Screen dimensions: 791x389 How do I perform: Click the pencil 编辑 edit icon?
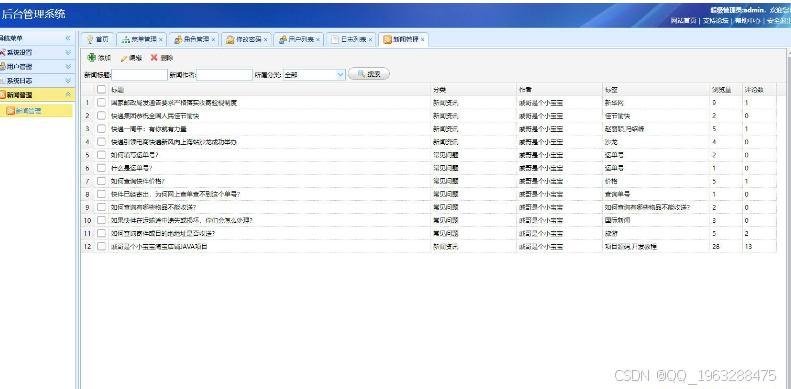point(124,59)
